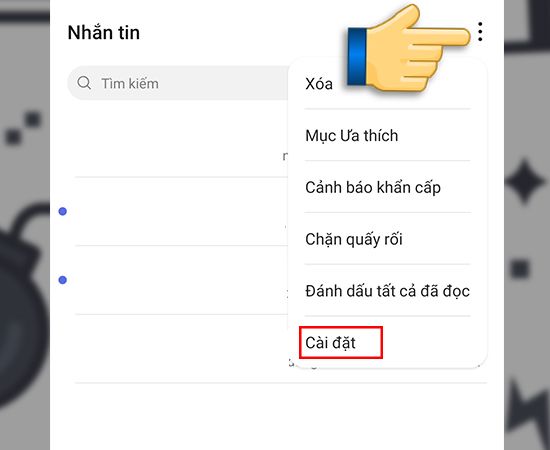
Task: Open the topmost conversation below search bar
Action: tap(181, 143)
